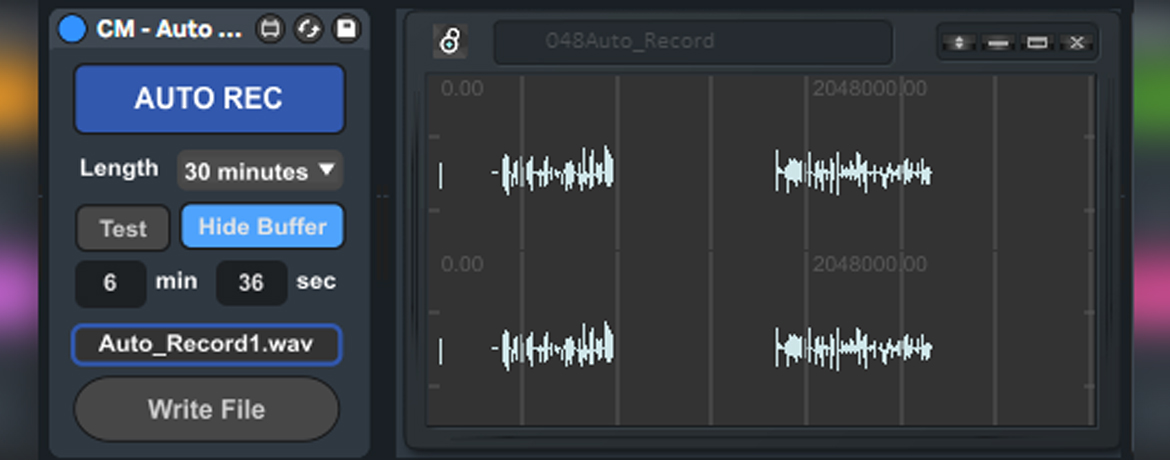Click the lock icon in buffer window
The height and width of the screenshot is (460, 1170).
450,42
